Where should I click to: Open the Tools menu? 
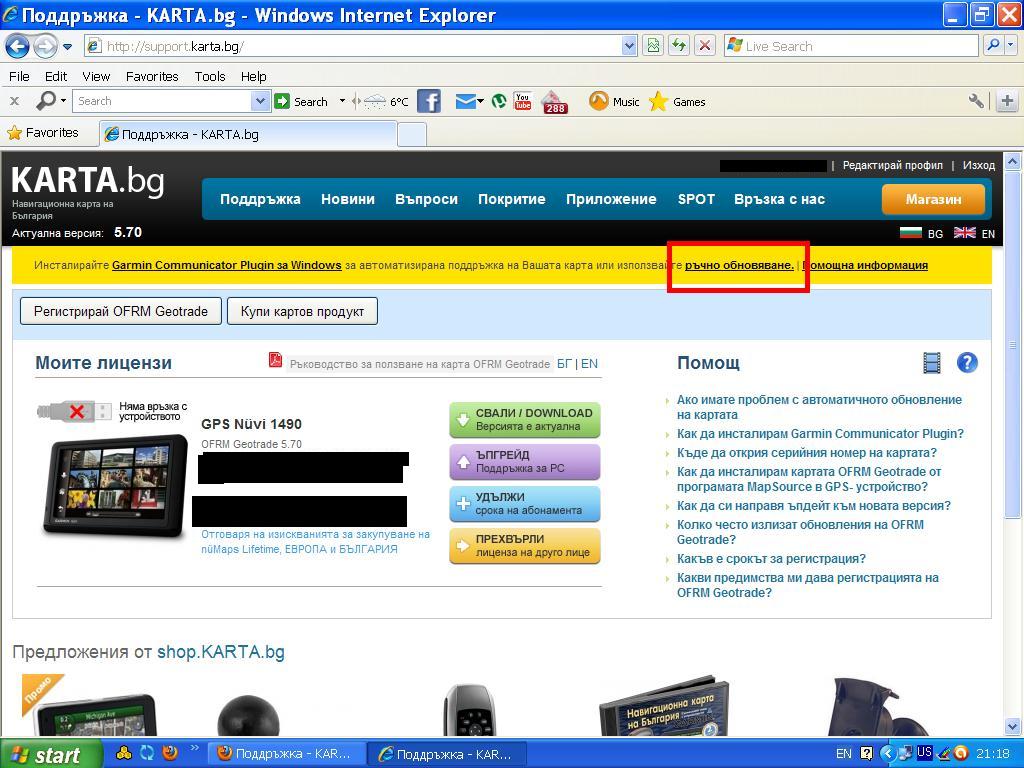click(x=210, y=76)
